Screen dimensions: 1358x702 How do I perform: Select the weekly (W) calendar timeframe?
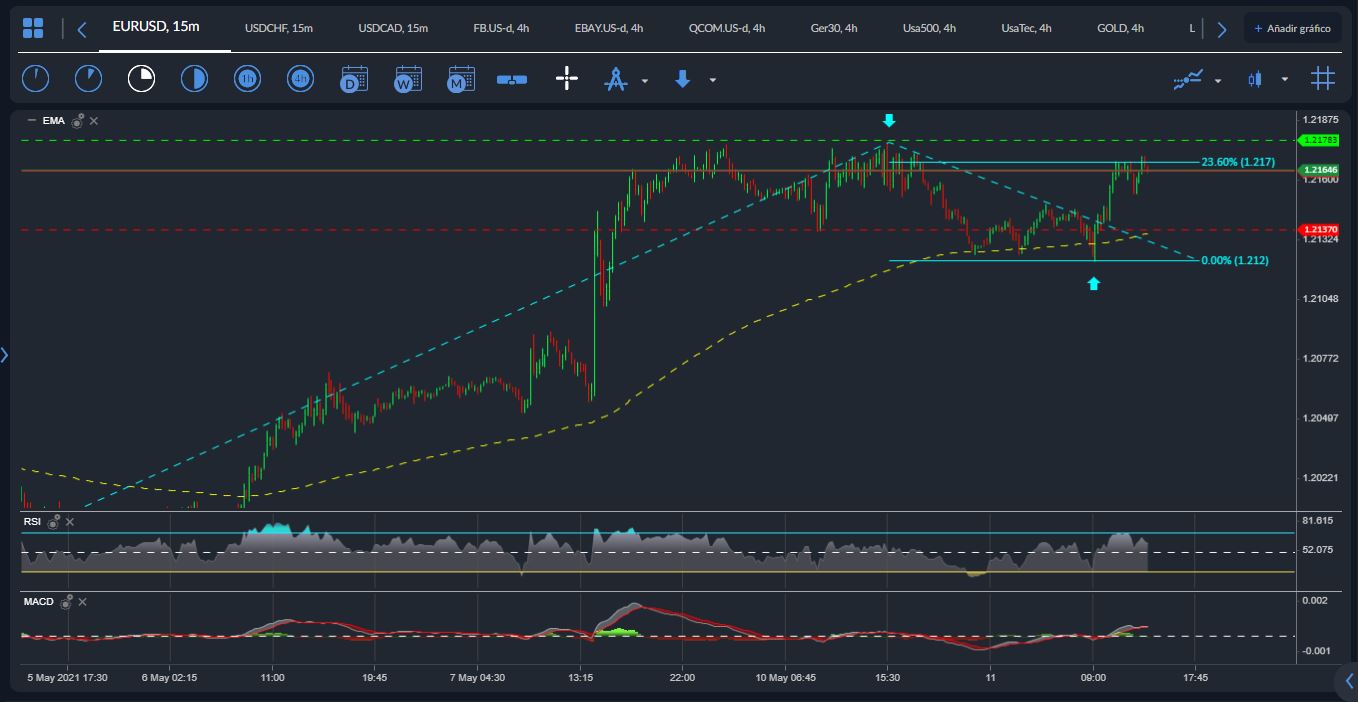tap(407, 79)
